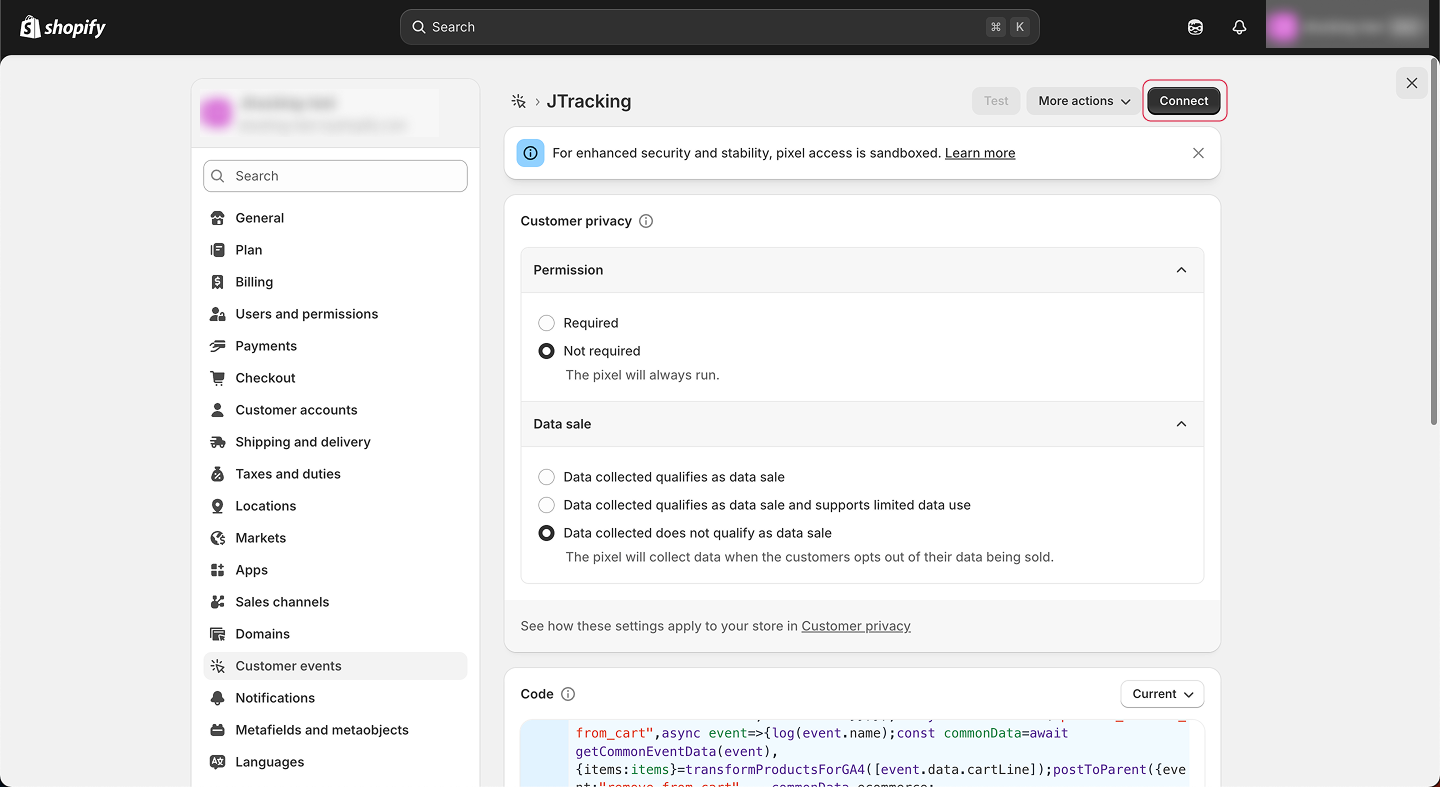Go to Payments settings
The image size is (1440, 787).
(x=266, y=346)
